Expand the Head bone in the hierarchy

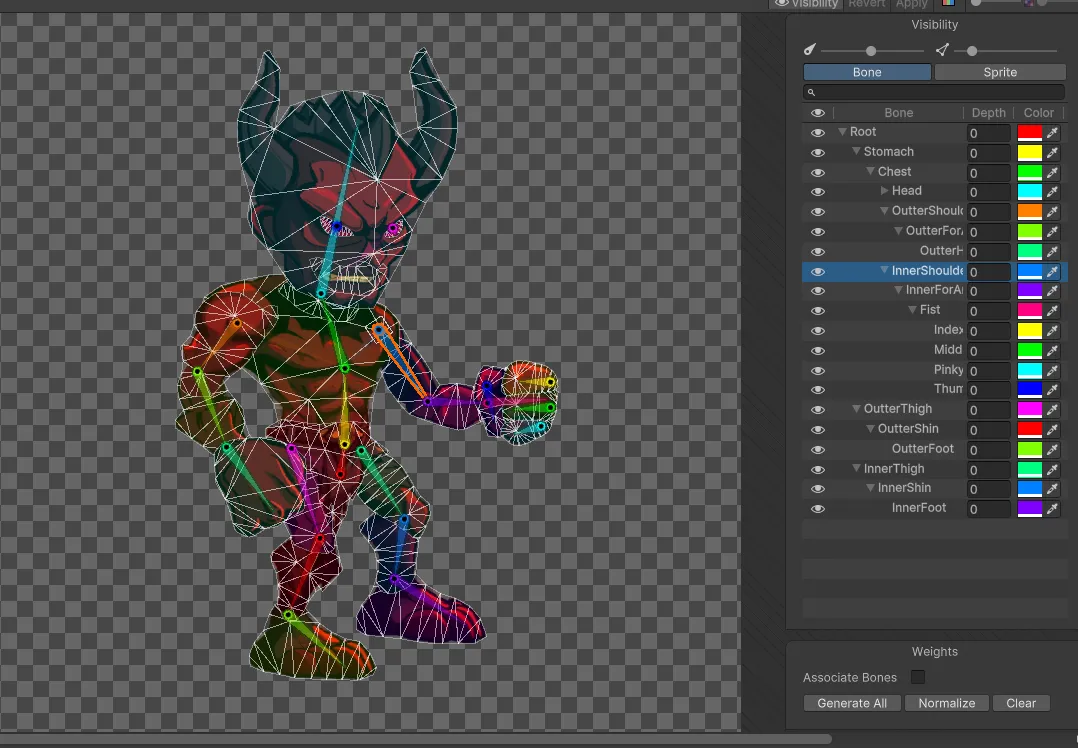(884, 191)
